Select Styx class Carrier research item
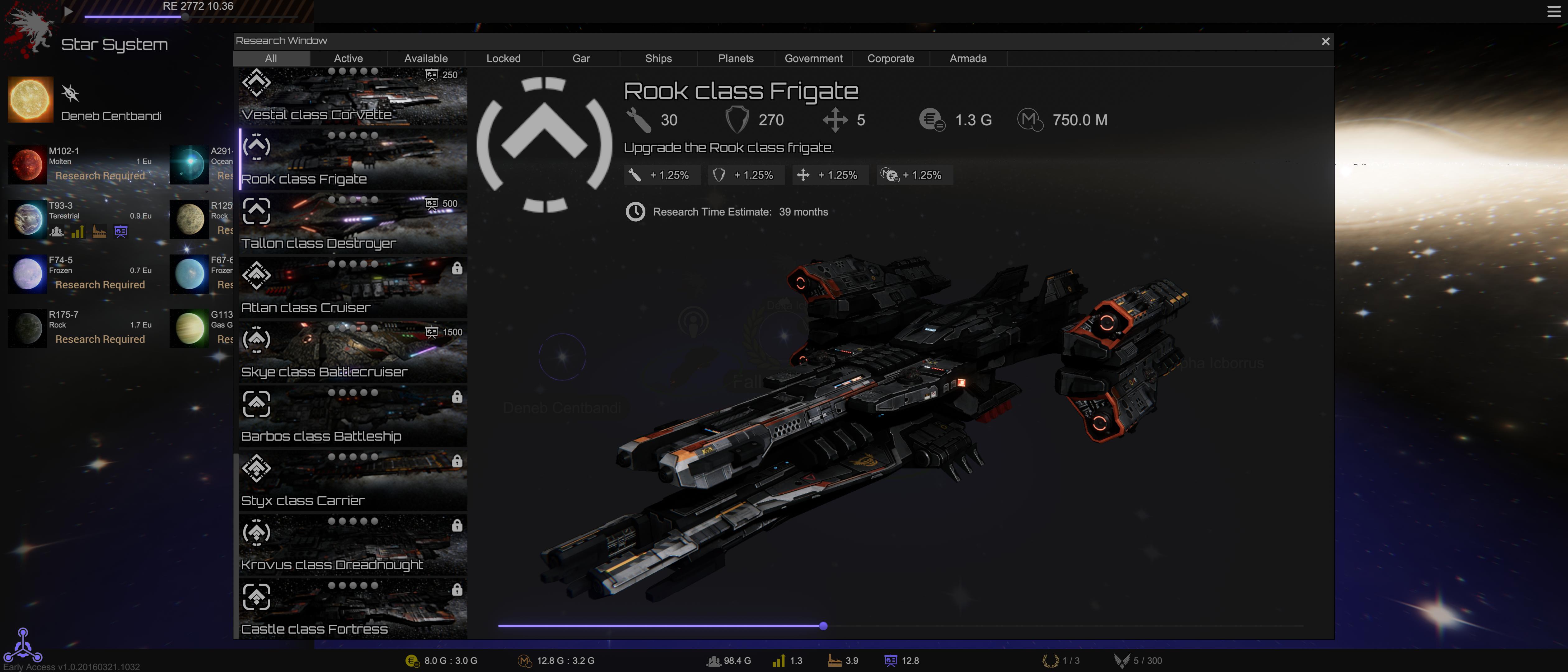This screenshot has width=1568, height=672. pyautogui.click(x=353, y=481)
